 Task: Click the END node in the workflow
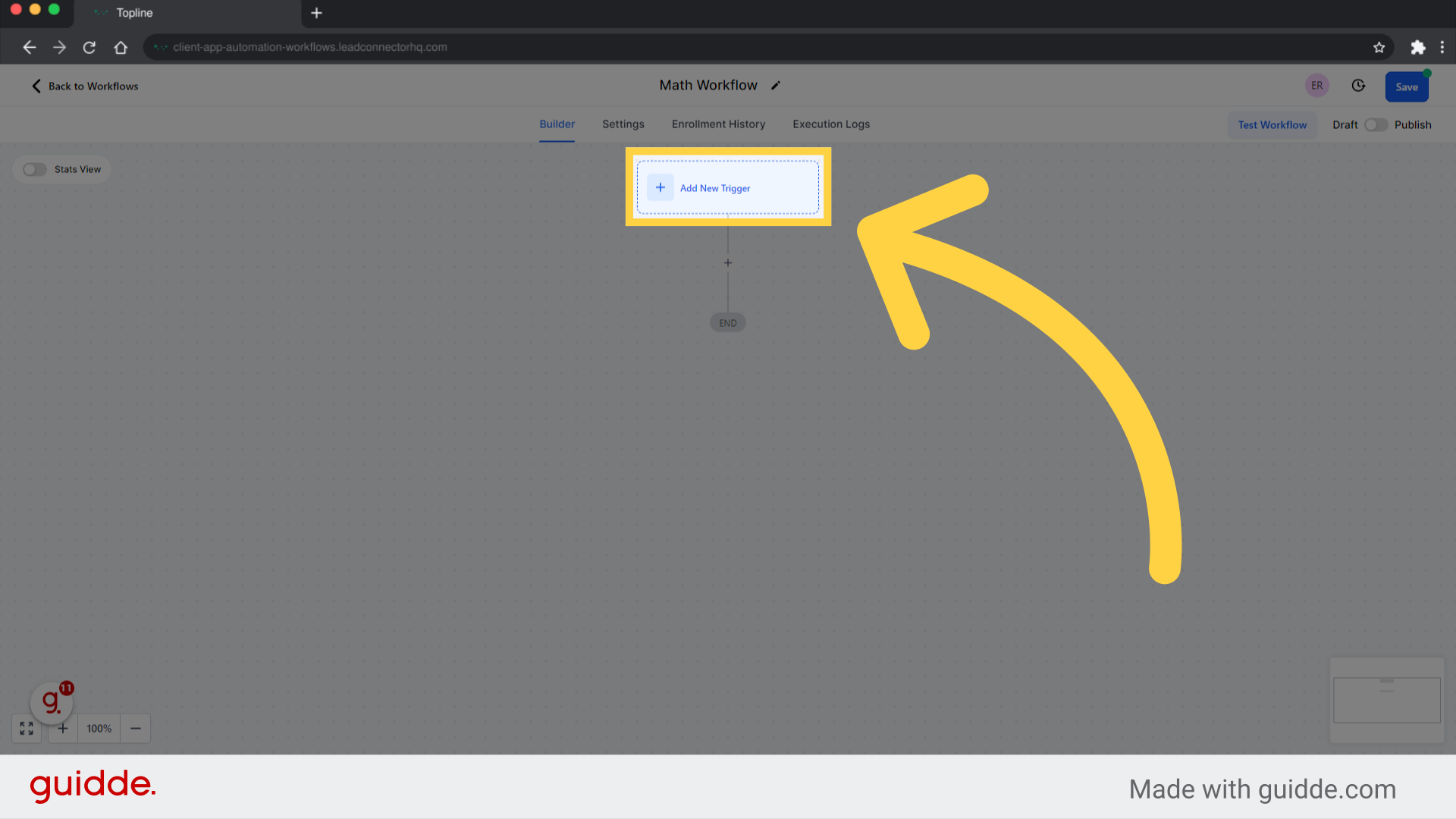coord(727,322)
